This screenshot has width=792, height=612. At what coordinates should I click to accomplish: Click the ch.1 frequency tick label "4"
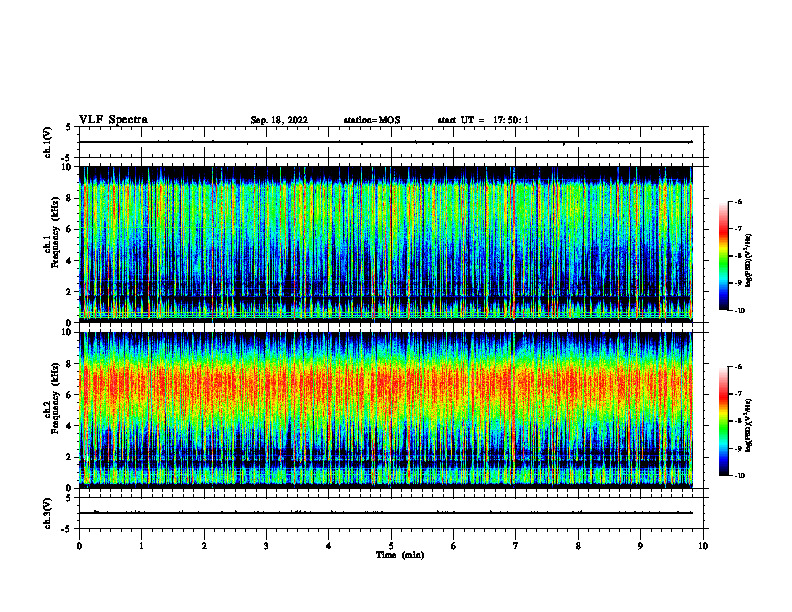click(70, 261)
